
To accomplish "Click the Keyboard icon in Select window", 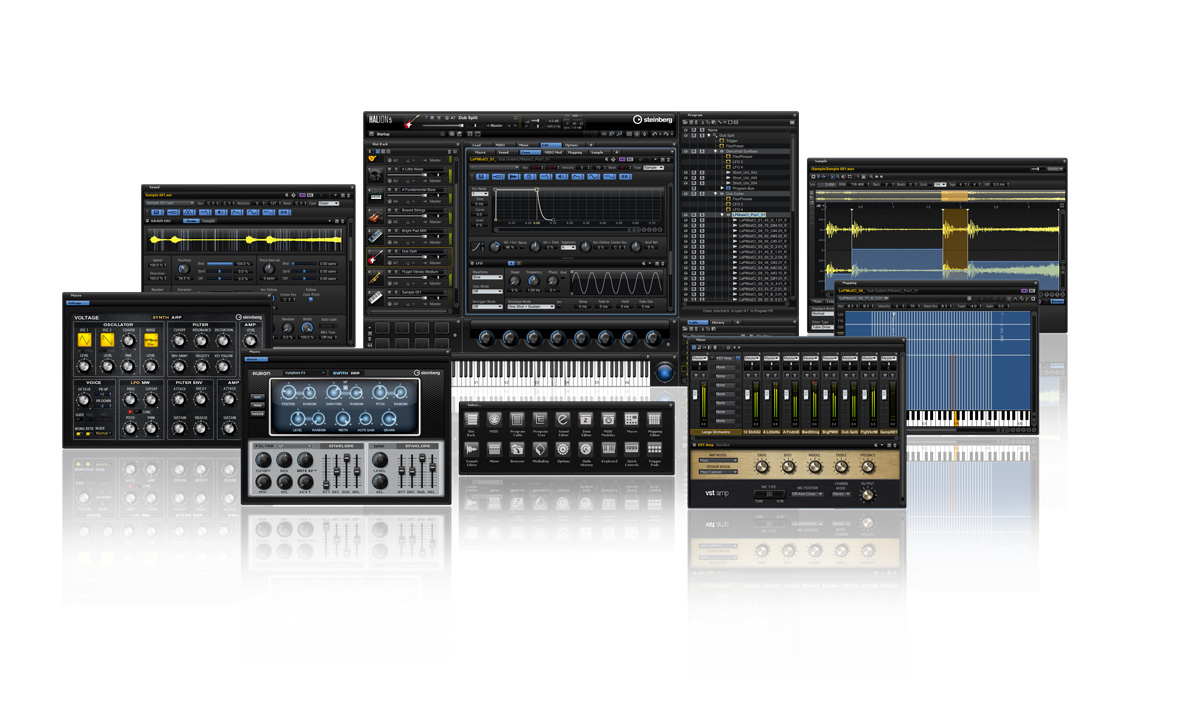I will pyautogui.click(x=609, y=449).
